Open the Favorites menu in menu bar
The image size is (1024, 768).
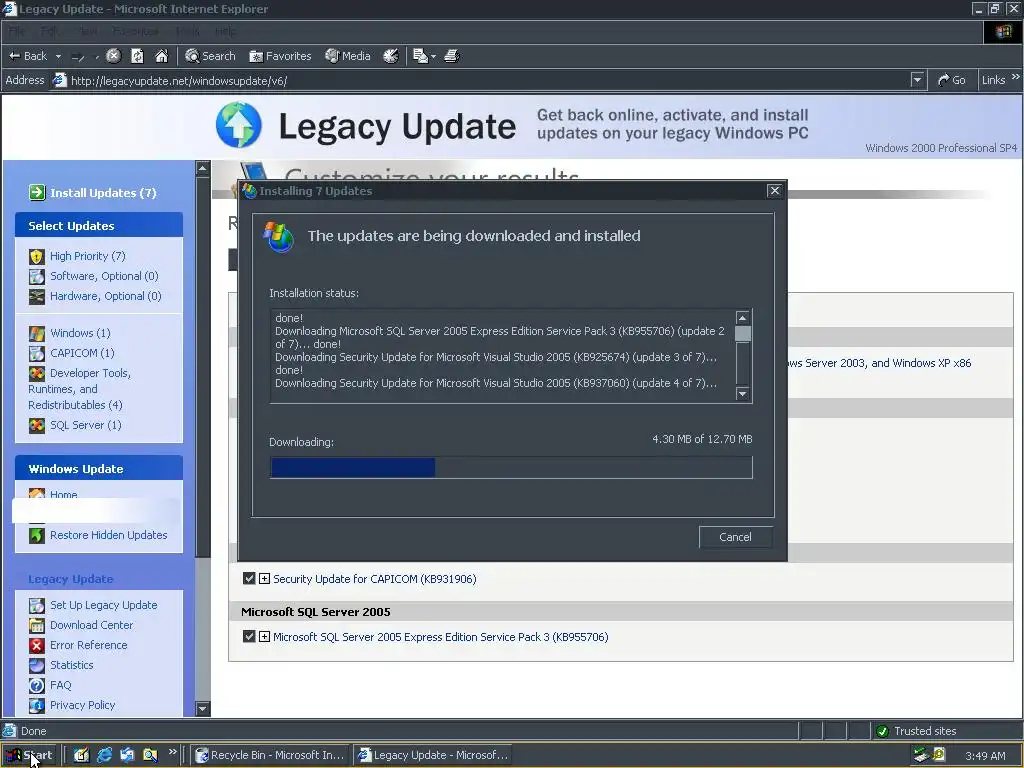click(x=135, y=31)
